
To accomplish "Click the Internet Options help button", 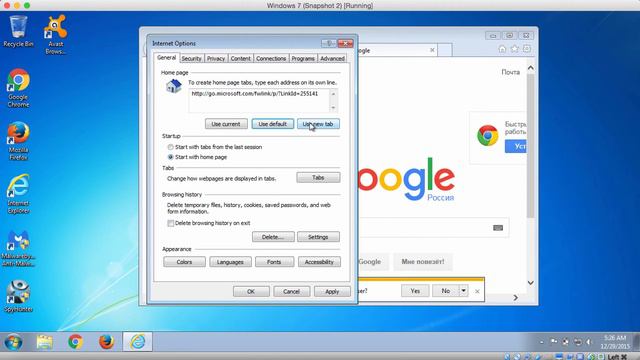I will tap(329, 43).
